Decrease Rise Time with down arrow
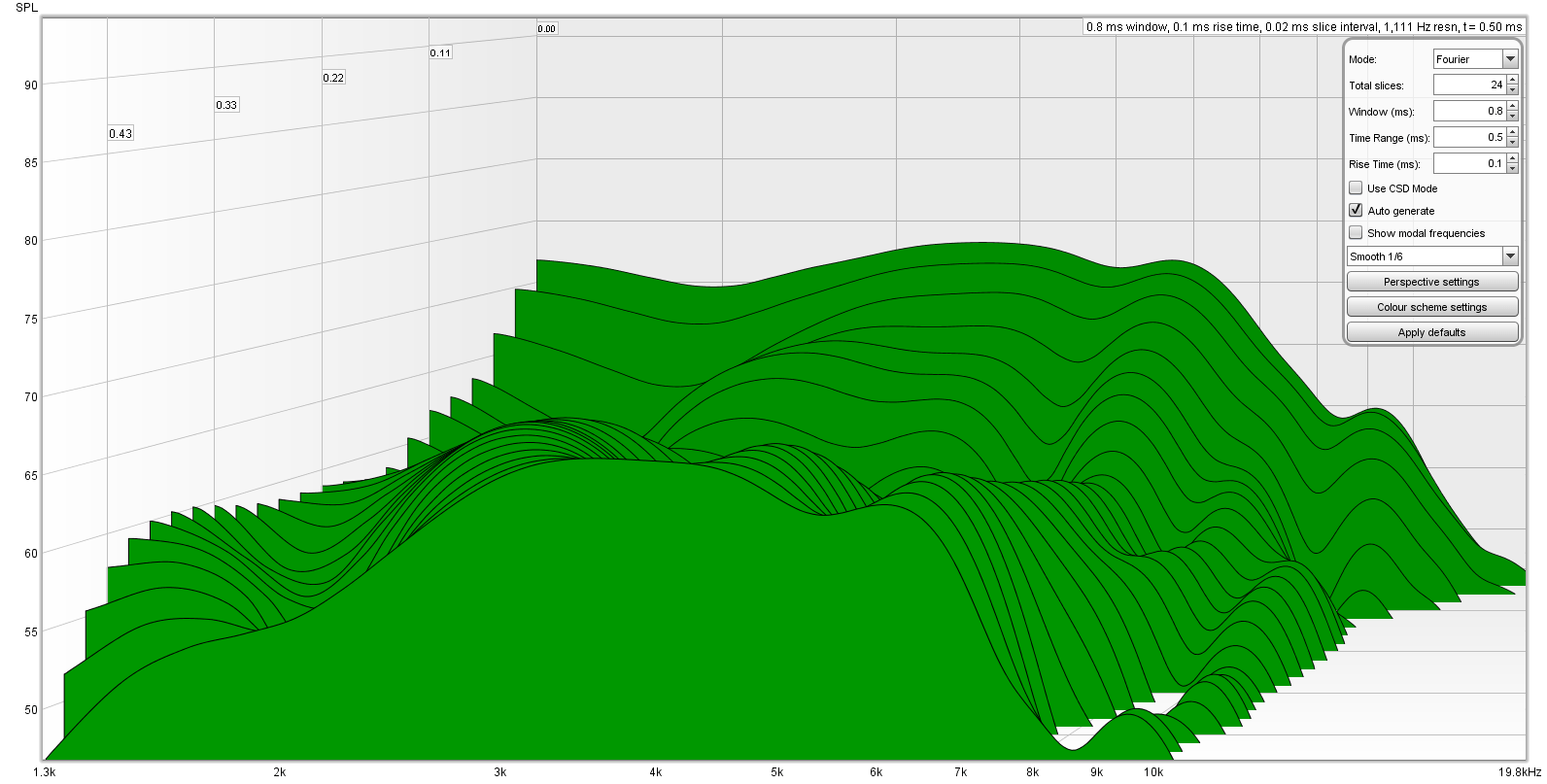This screenshot has height=784, width=1547. pyautogui.click(x=1512, y=169)
